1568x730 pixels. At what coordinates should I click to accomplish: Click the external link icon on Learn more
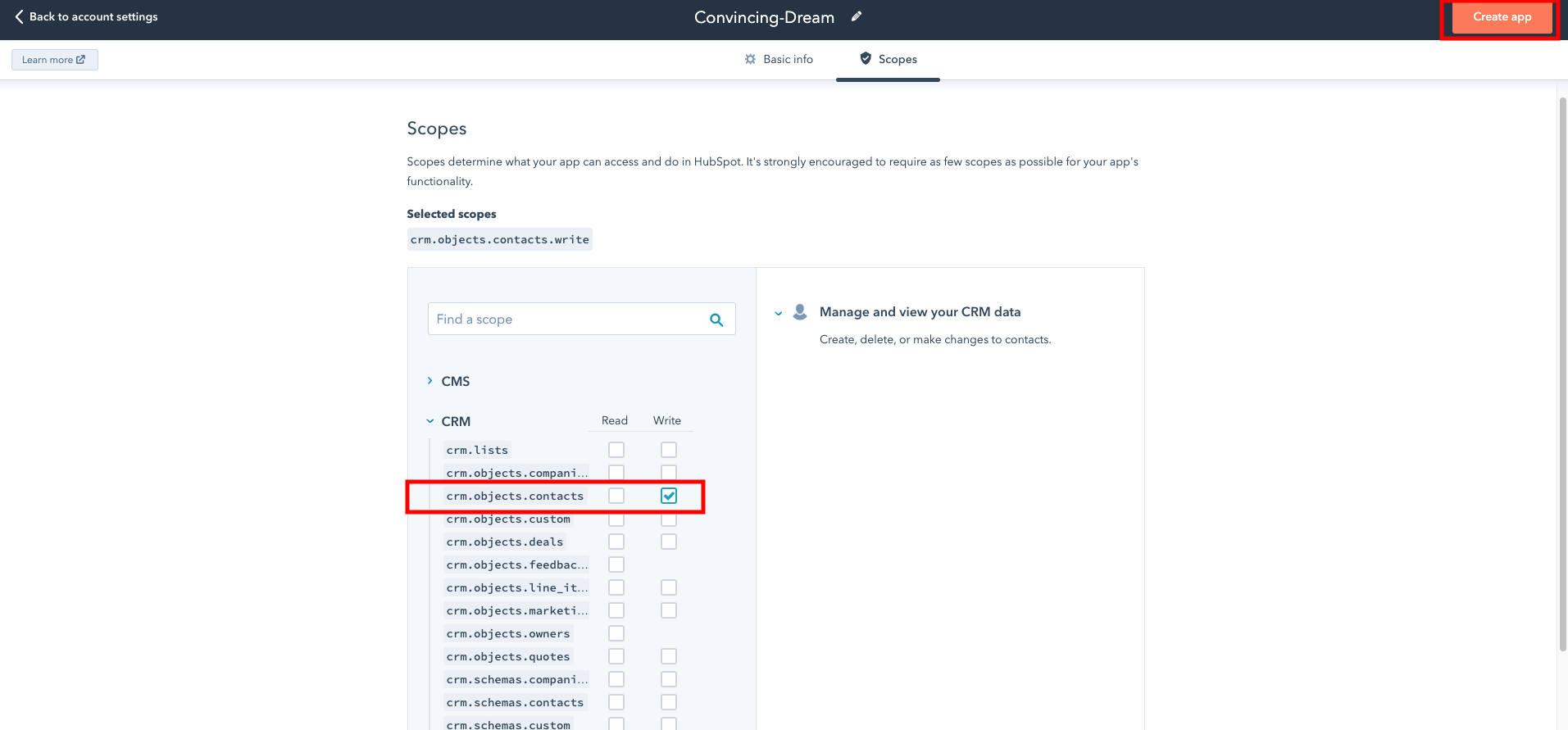pos(80,60)
